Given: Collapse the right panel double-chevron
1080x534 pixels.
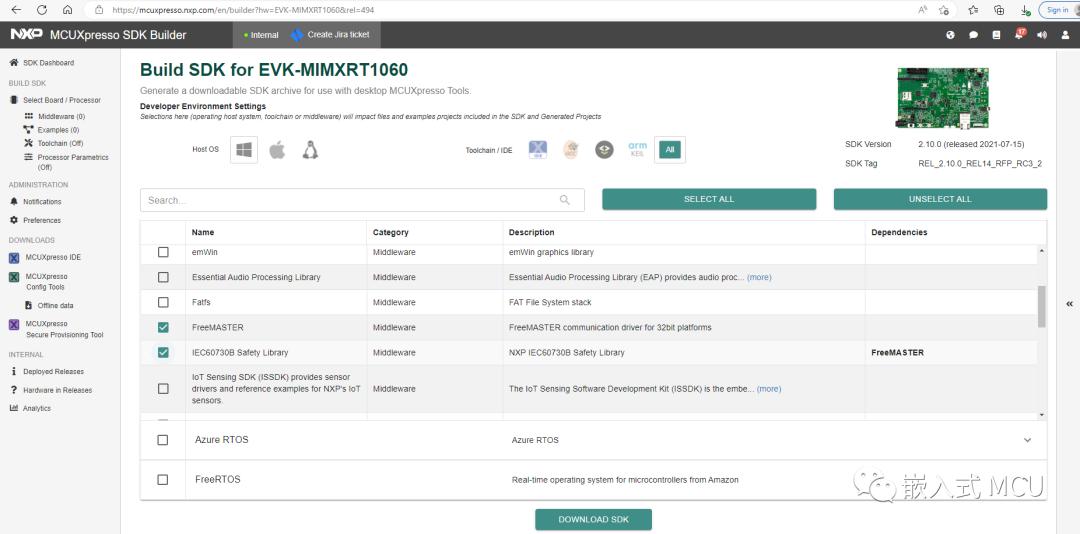Looking at the screenshot, I should tap(1069, 304).
